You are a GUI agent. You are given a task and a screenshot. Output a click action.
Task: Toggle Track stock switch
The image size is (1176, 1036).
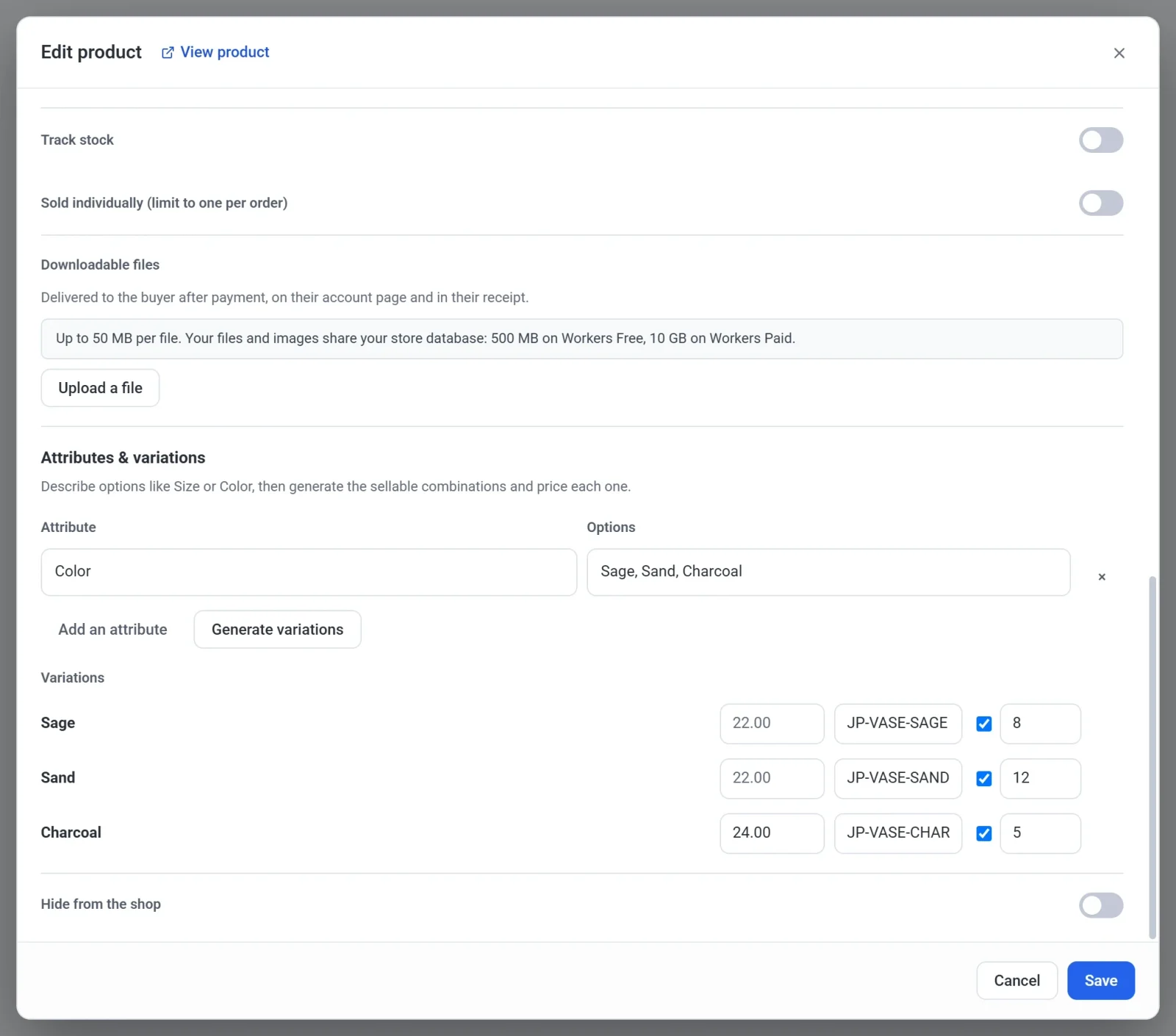click(x=1100, y=140)
